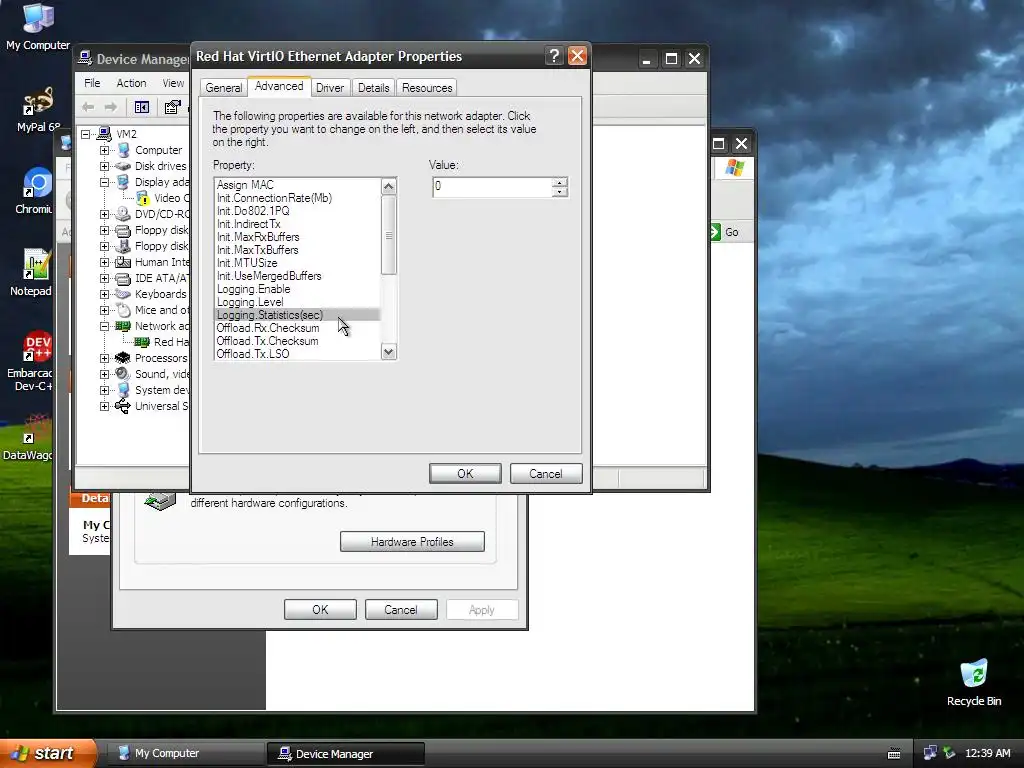The height and width of the screenshot is (768, 1024).
Task: Click the Back arrow in Device Manager toolbar
Action: tap(88, 107)
